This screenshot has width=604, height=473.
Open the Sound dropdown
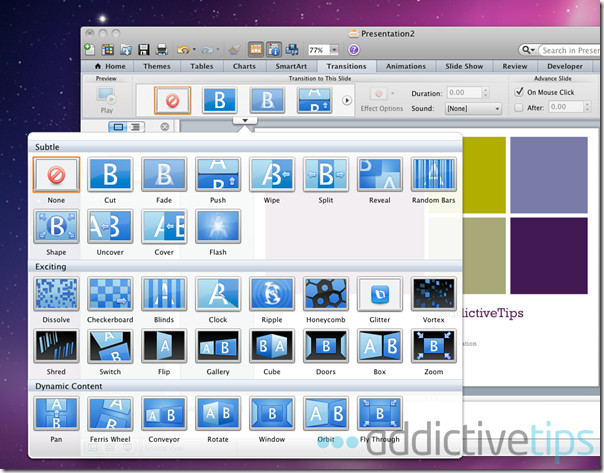pos(473,109)
